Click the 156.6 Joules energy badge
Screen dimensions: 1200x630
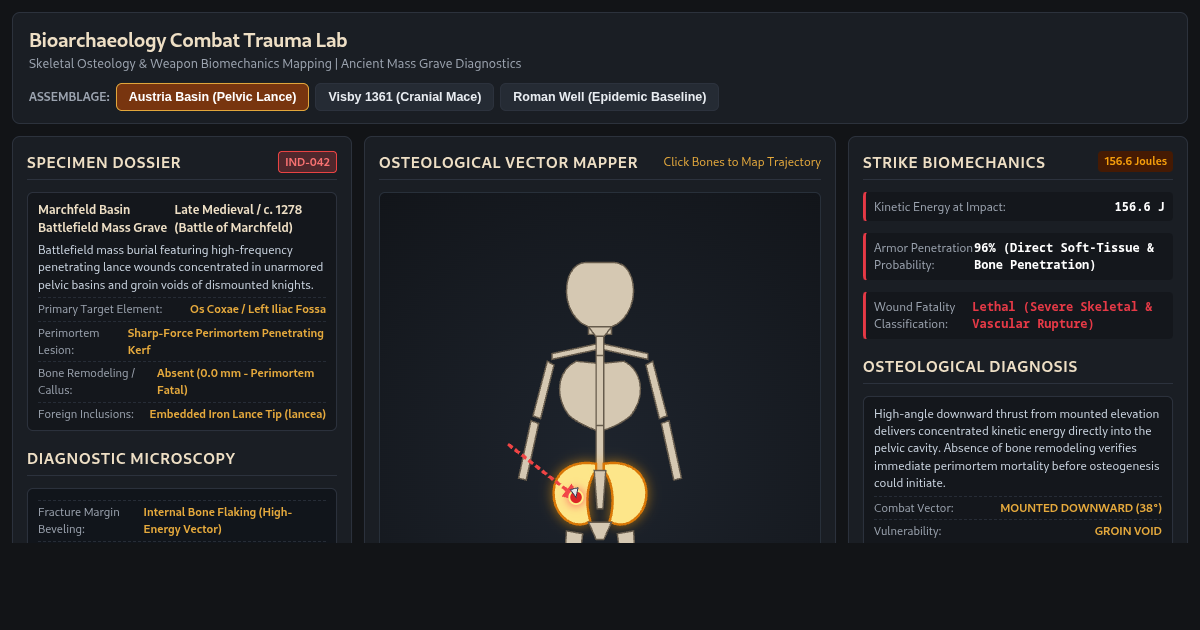tap(1135, 162)
